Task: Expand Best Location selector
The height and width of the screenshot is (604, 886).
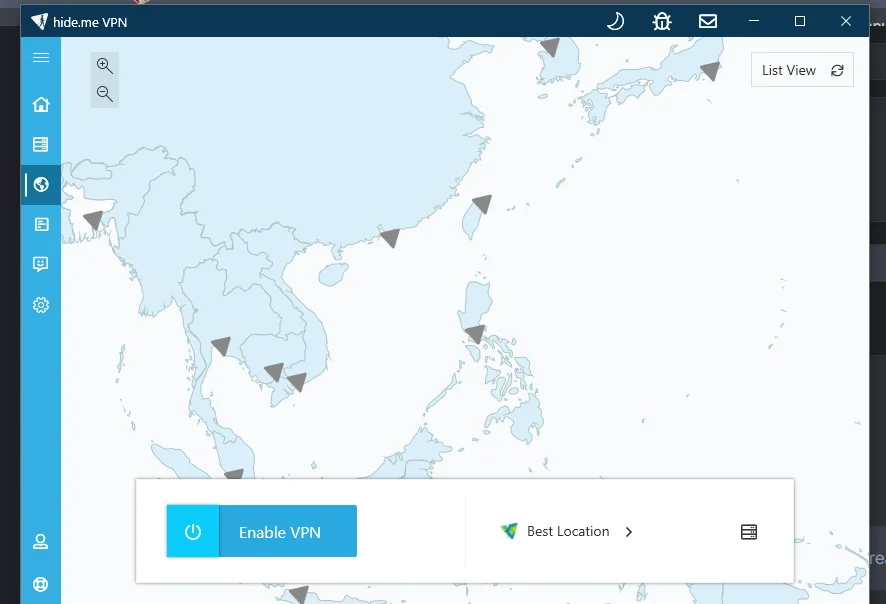Action: pos(567,532)
